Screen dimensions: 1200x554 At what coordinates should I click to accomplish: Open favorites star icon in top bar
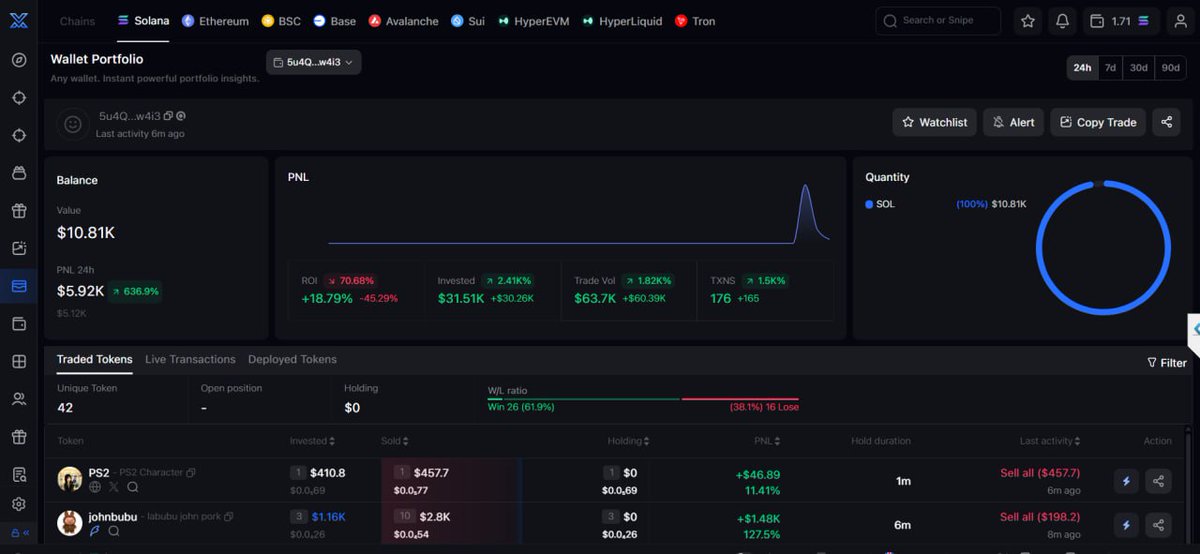click(x=1028, y=21)
